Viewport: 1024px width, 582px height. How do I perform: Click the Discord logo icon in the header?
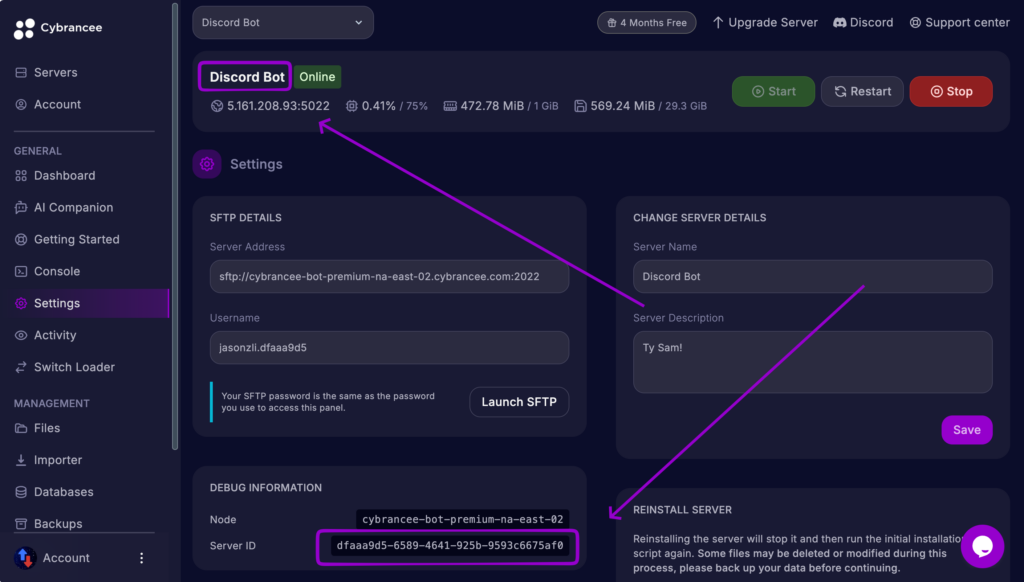pyautogui.click(x=840, y=23)
